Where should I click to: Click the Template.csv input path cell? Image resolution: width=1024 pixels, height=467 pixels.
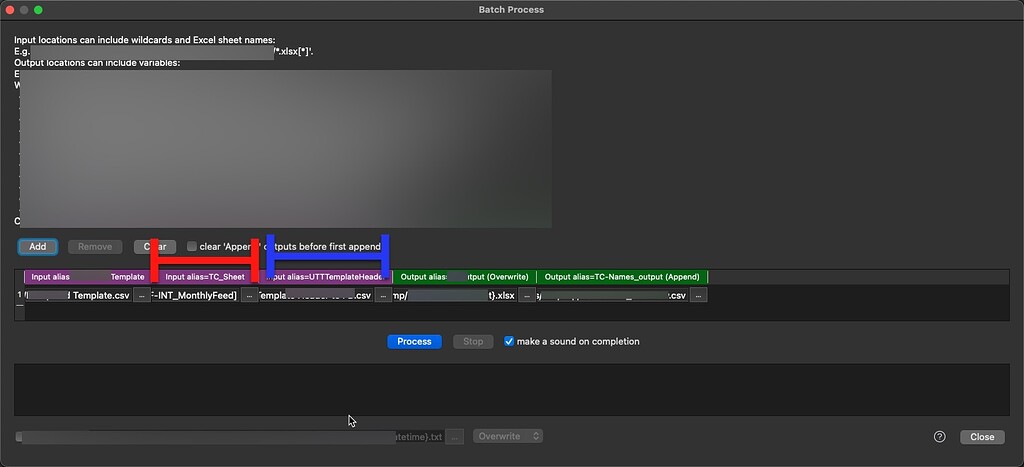point(78,295)
